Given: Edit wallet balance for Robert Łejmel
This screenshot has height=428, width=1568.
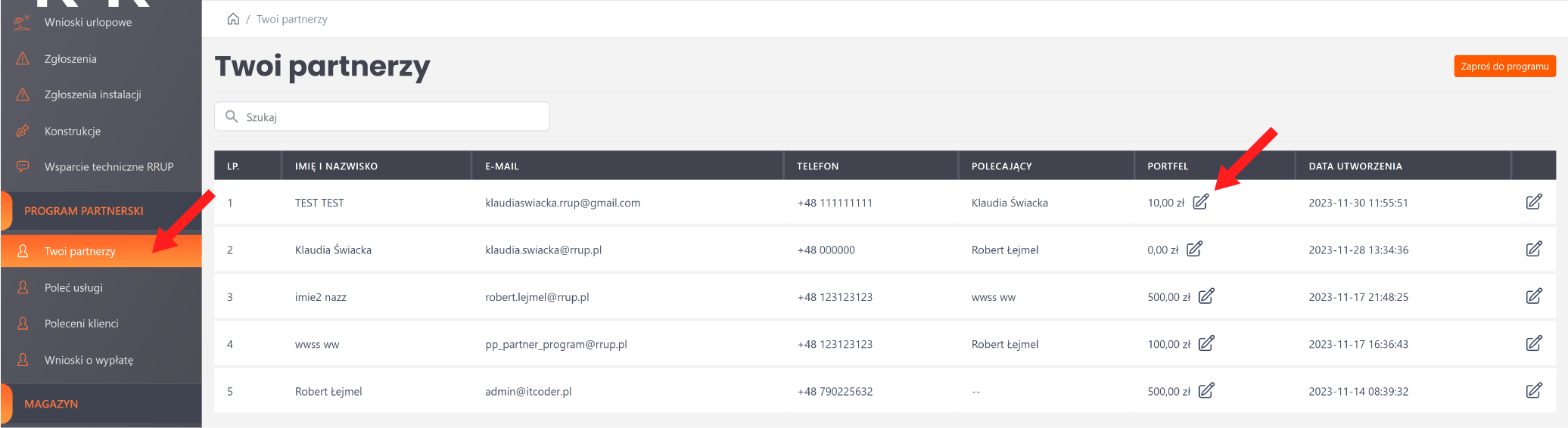Looking at the screenshot, I should pyautogui.click(x=1206, y=391).
